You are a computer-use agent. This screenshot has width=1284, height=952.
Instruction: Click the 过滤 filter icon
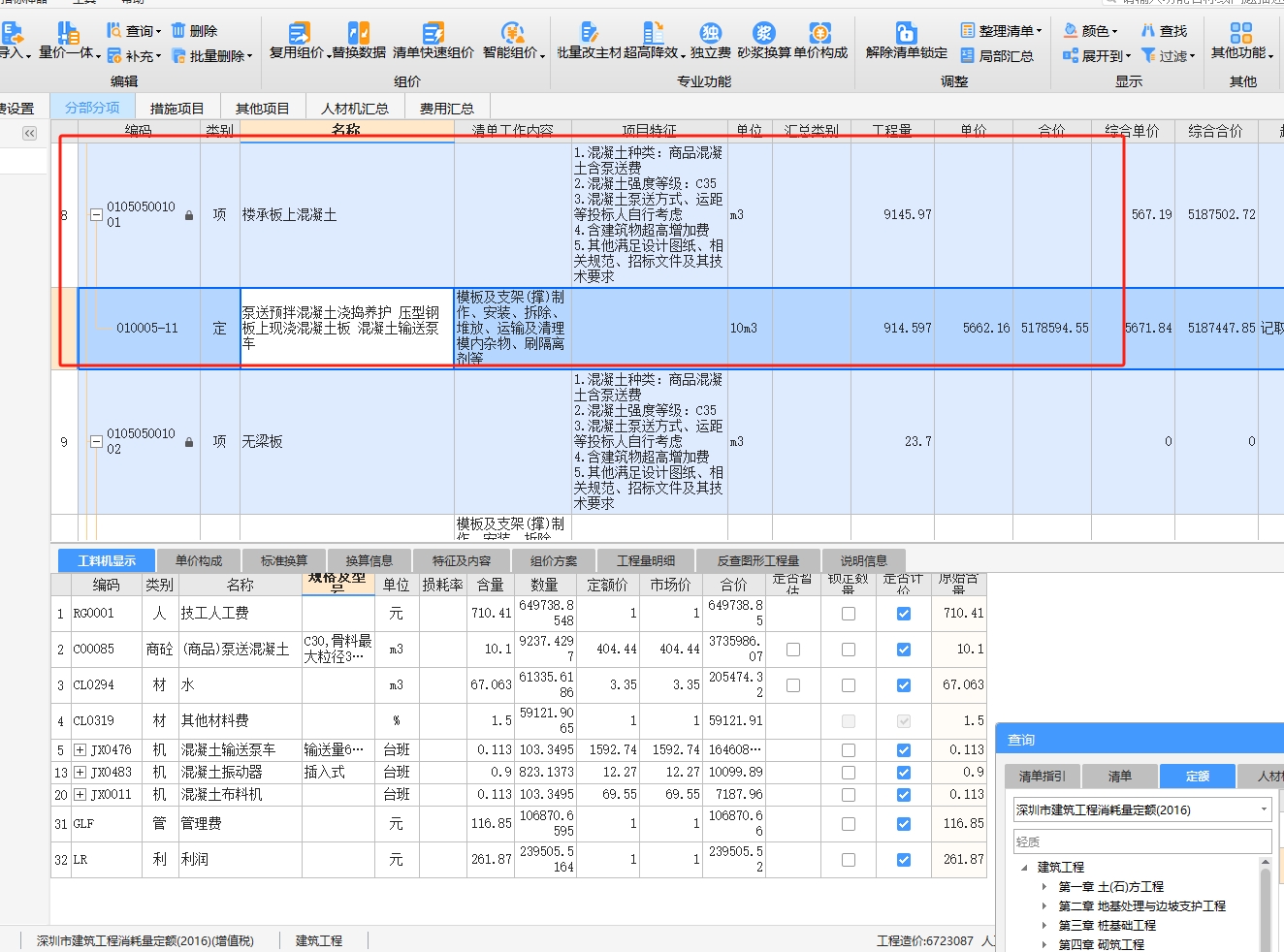click(1148, 56)
